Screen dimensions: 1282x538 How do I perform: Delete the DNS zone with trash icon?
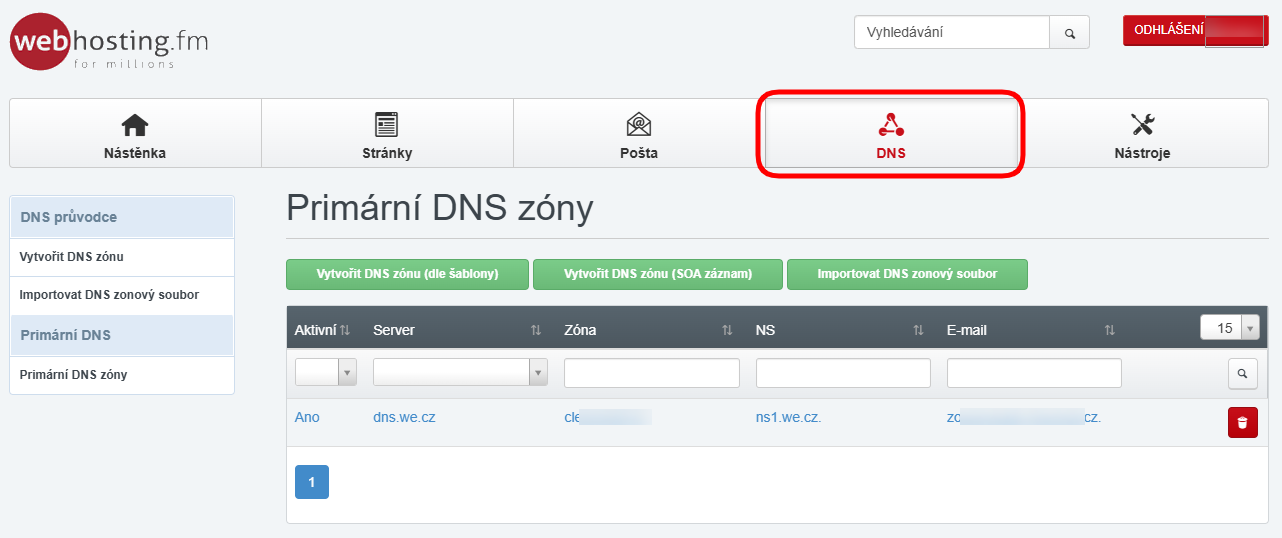(x=1242, y=423)
